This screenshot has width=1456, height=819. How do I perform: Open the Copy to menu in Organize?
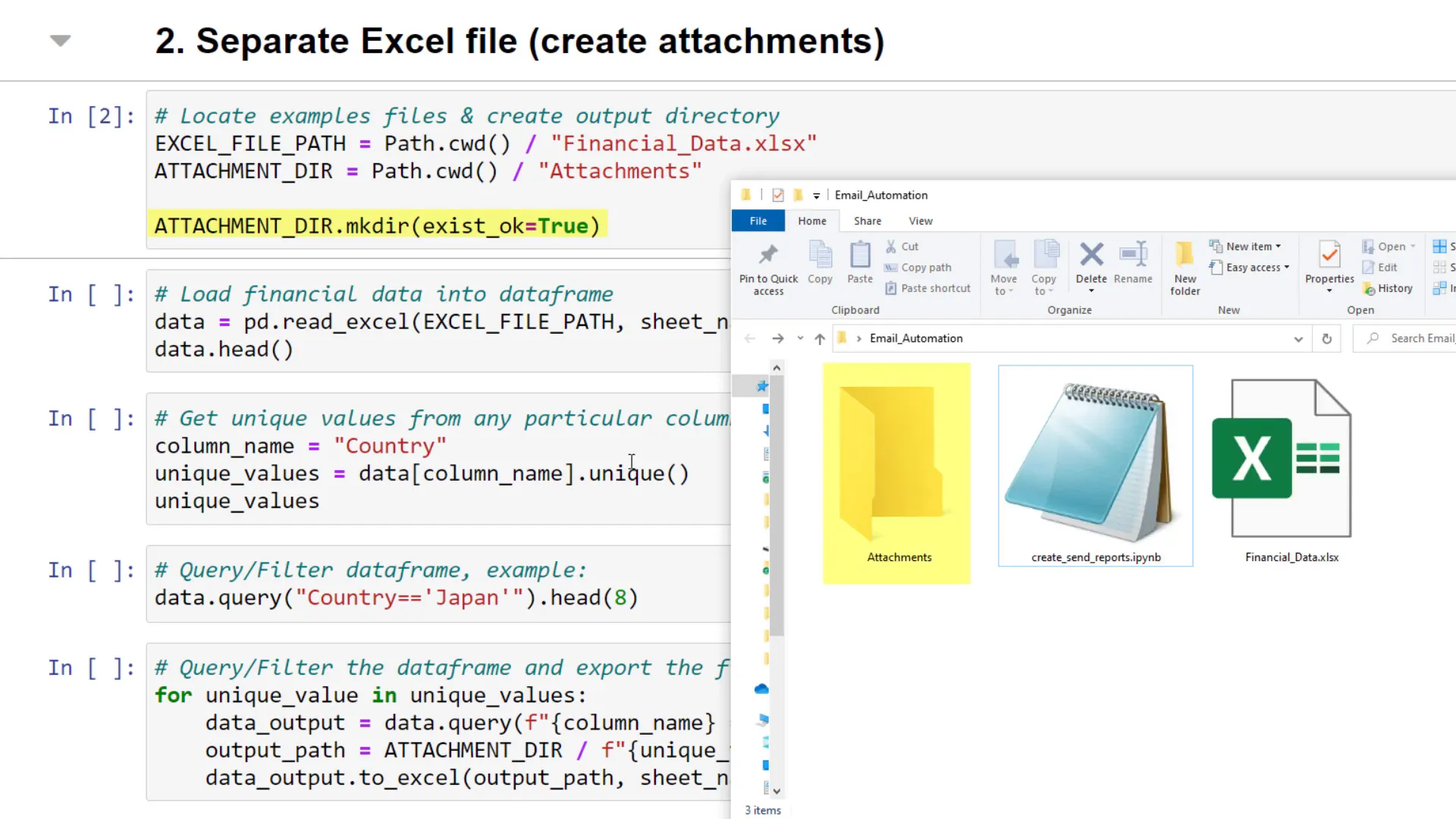pos(1044,268)
